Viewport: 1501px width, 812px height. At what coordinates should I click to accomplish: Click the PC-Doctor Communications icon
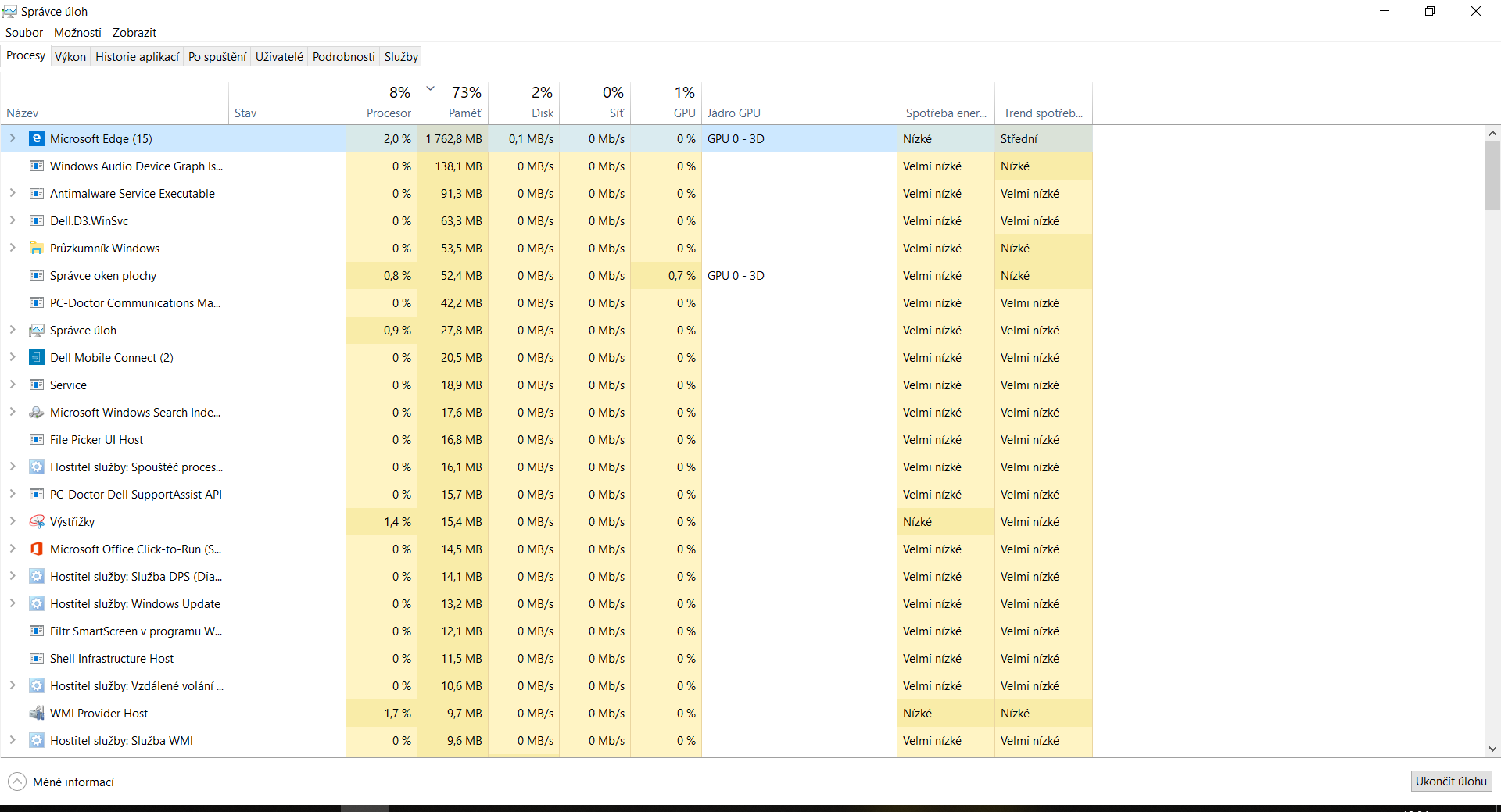tap(36, 303)
